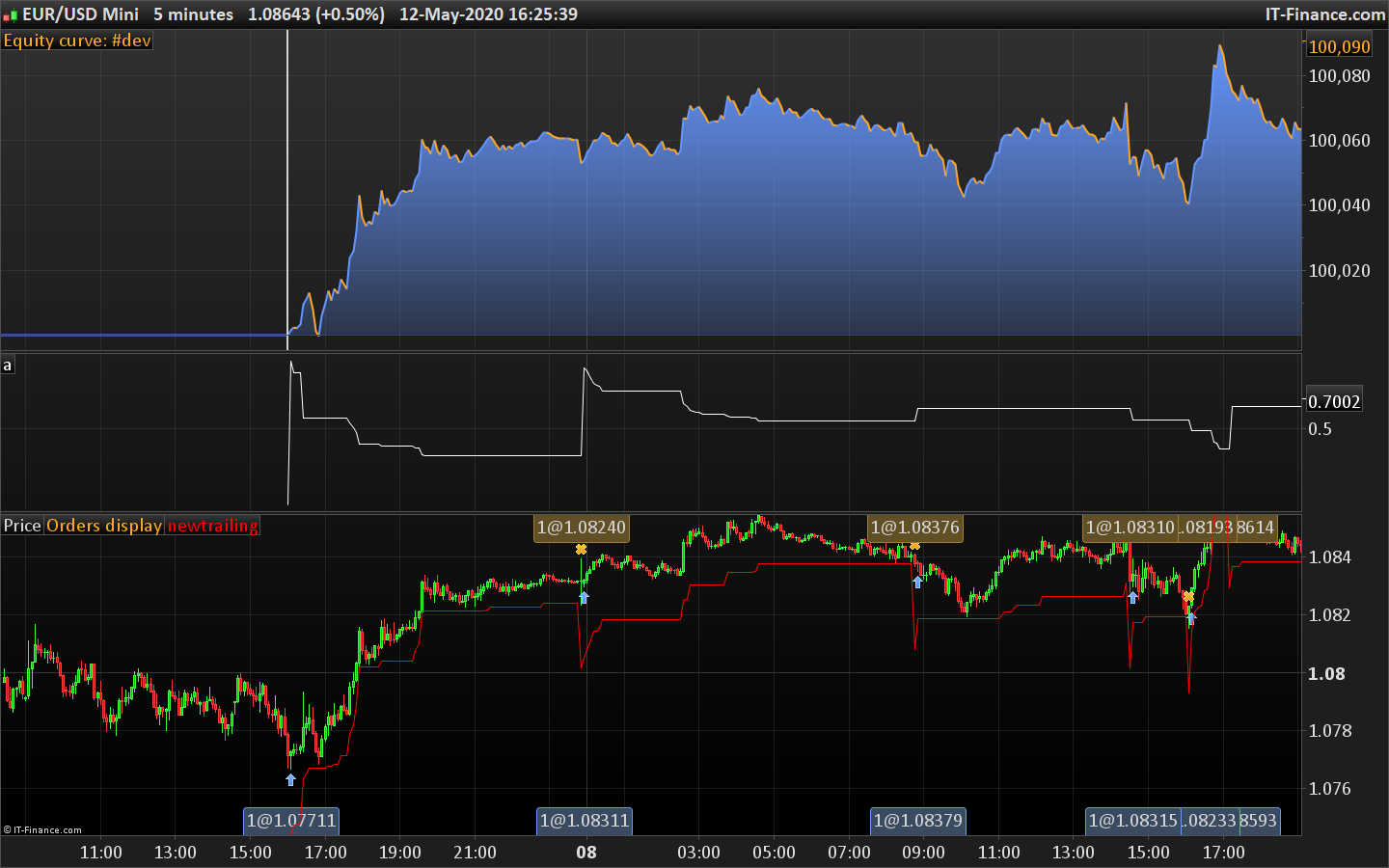The image size is (1389, 868).
Task: Click the "8593" entry order label
Action: click(1259, 821)
